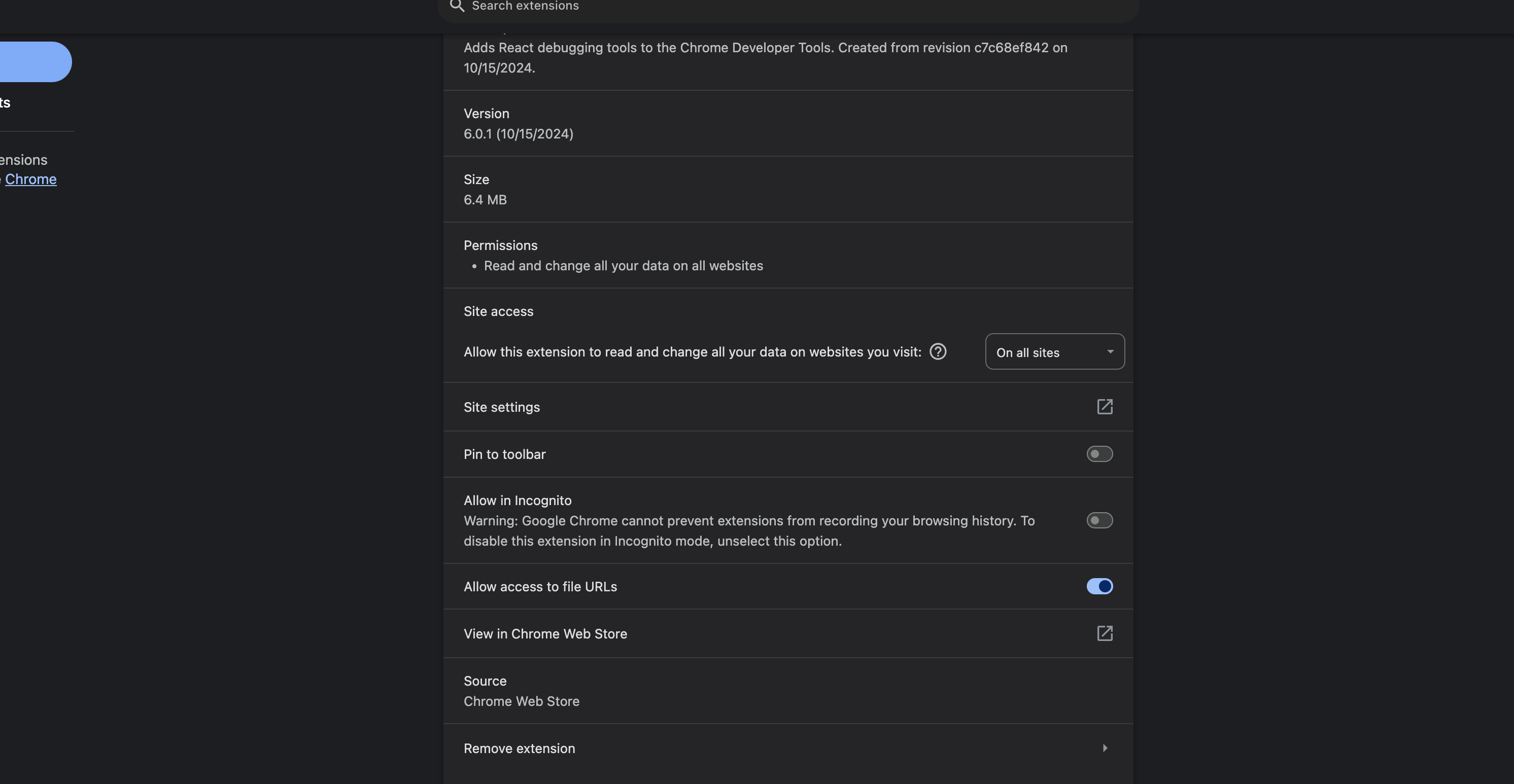1514x784 pixels.
Task: Open the site access help question icon
Action: (938, 352)
